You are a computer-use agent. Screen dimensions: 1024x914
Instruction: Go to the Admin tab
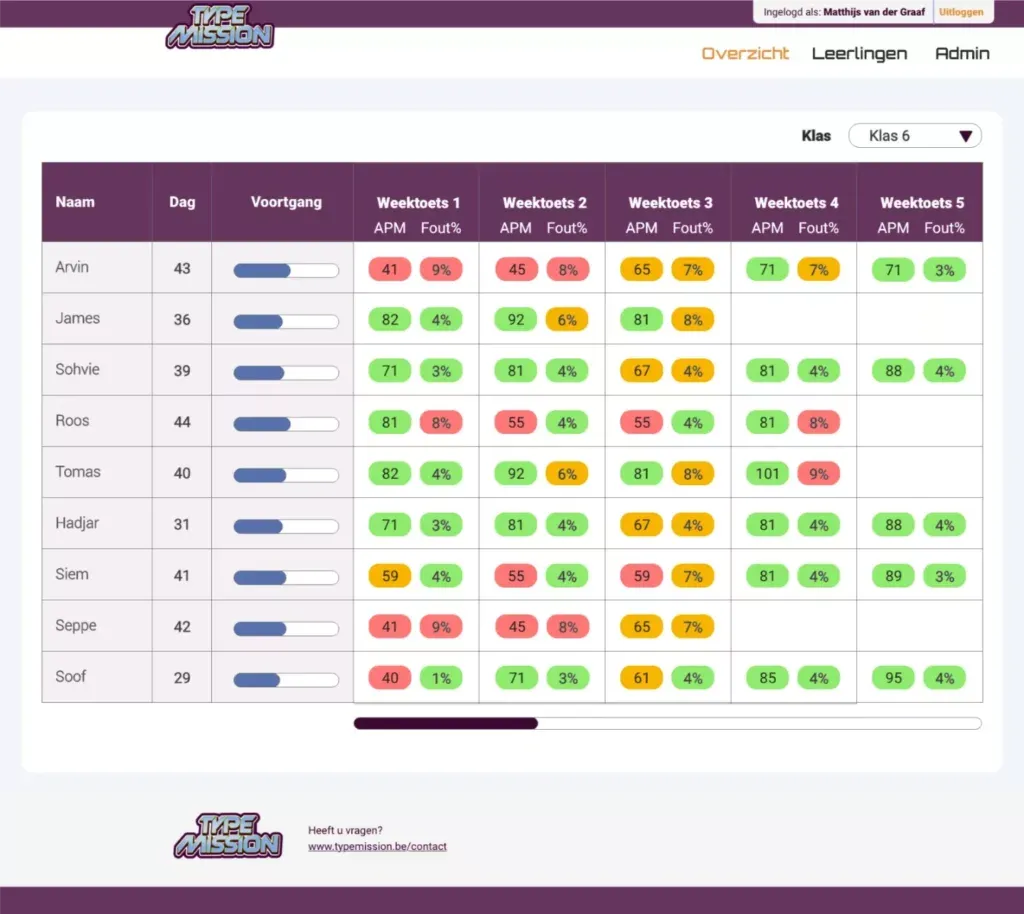point(962,54)
